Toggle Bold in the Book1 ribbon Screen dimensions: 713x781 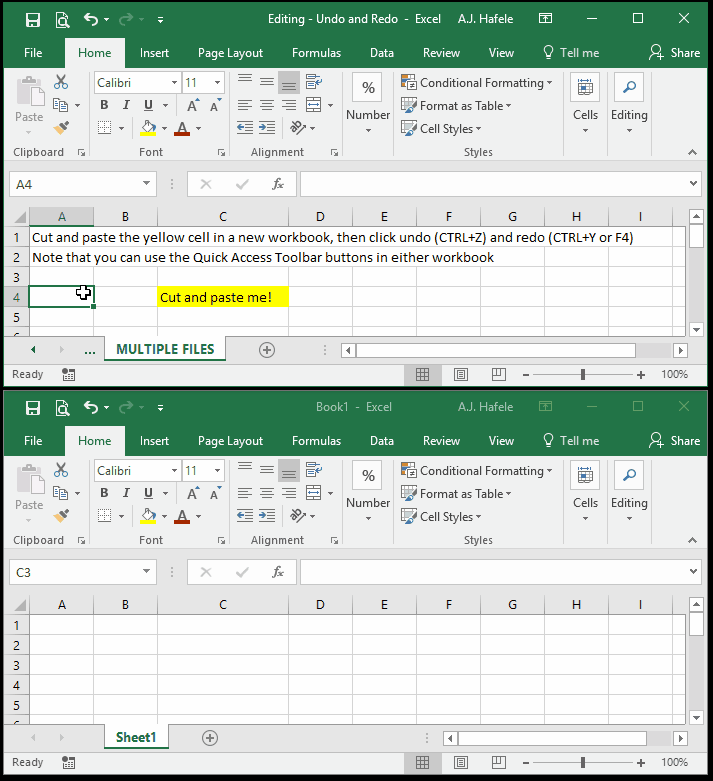pyautogui.click(x=104, y=493)
